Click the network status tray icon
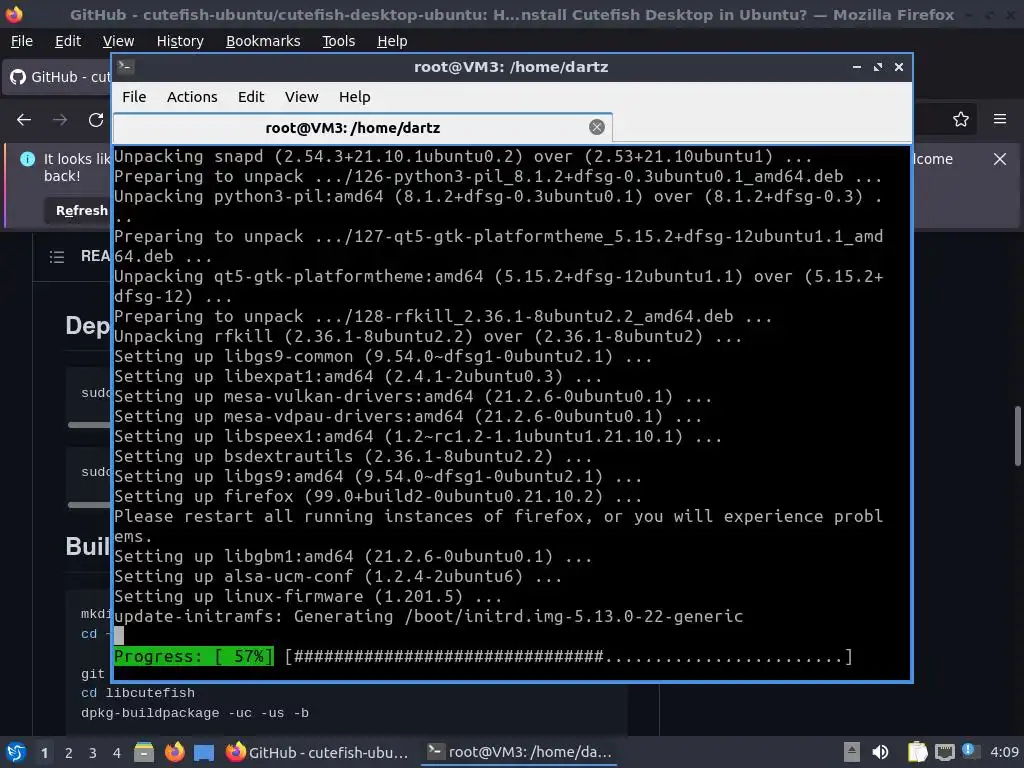The image size is (1024, 768). [944, 752]
